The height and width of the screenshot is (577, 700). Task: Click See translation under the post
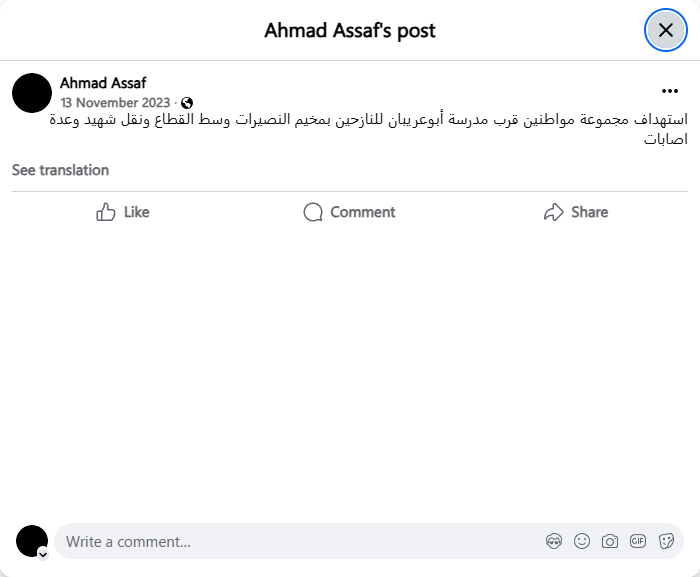pos(60,170)
